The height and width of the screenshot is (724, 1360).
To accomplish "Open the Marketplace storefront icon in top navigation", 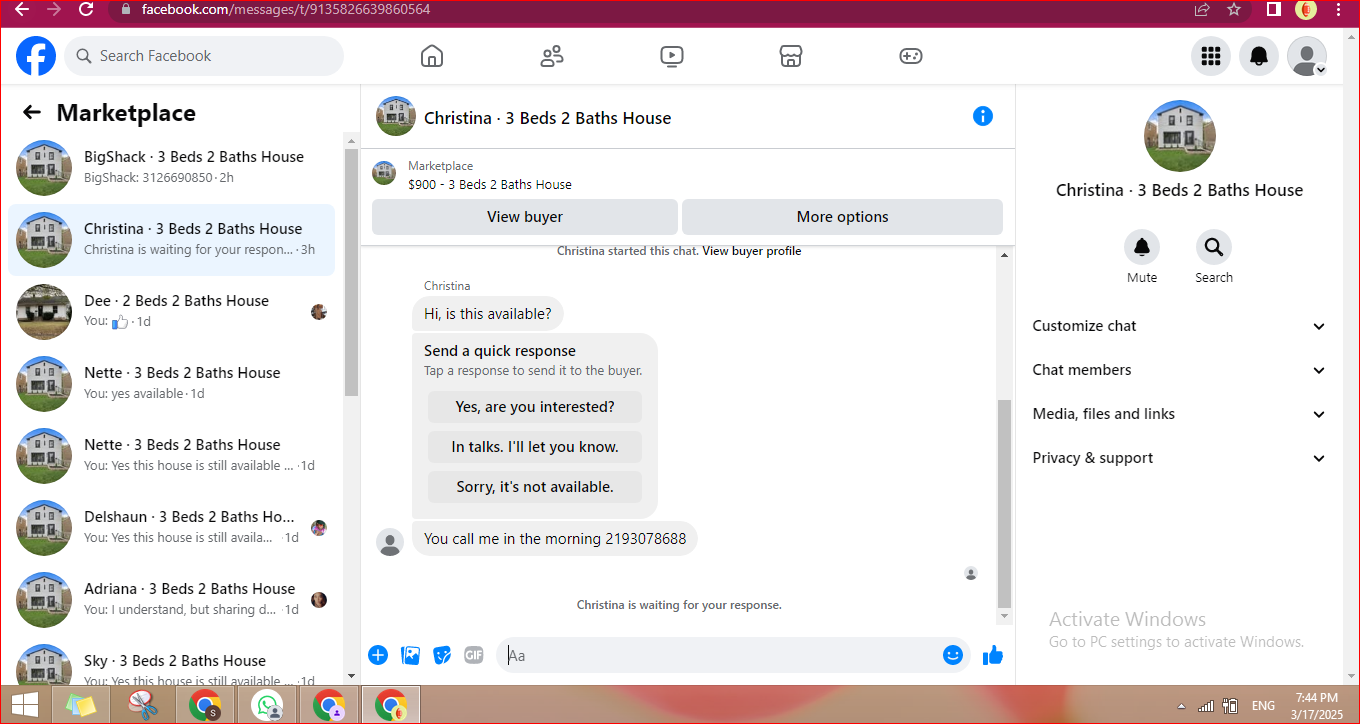I will point(791,56).
